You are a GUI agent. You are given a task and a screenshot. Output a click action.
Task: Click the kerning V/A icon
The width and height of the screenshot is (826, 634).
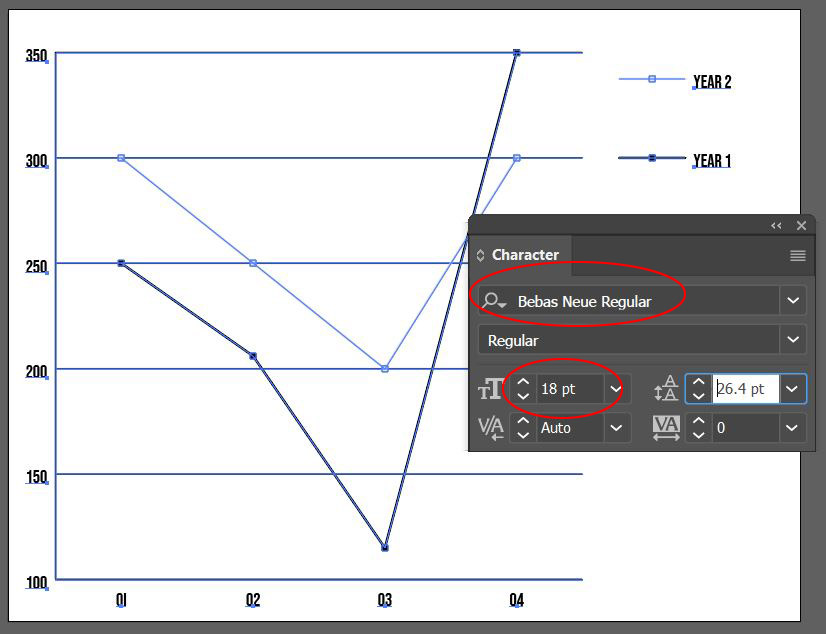[490, 428]
